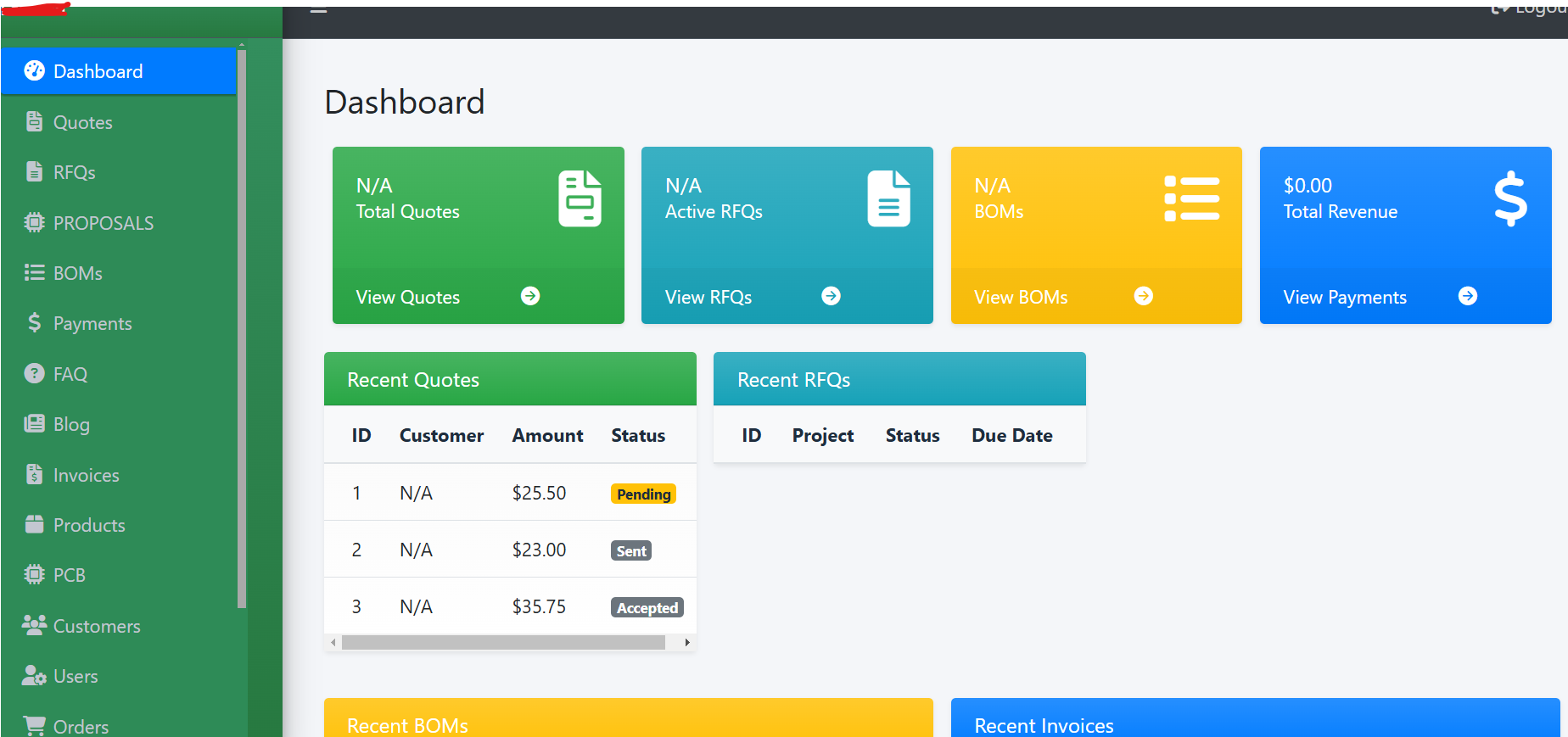Click the PCB microchip icon in sidebar
Screen dimensions: 1568x737
click(x=34, y=574)
